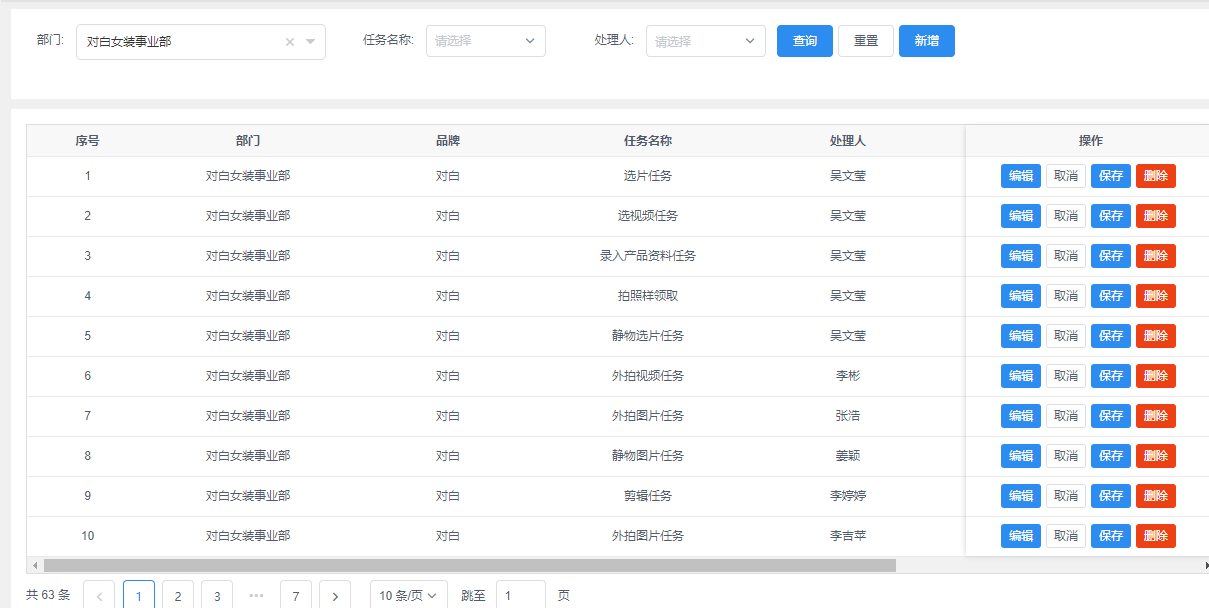Screen dimensions: 1209x608
Task: Go to the previous page using left arrow
Action: pos(99,596)
